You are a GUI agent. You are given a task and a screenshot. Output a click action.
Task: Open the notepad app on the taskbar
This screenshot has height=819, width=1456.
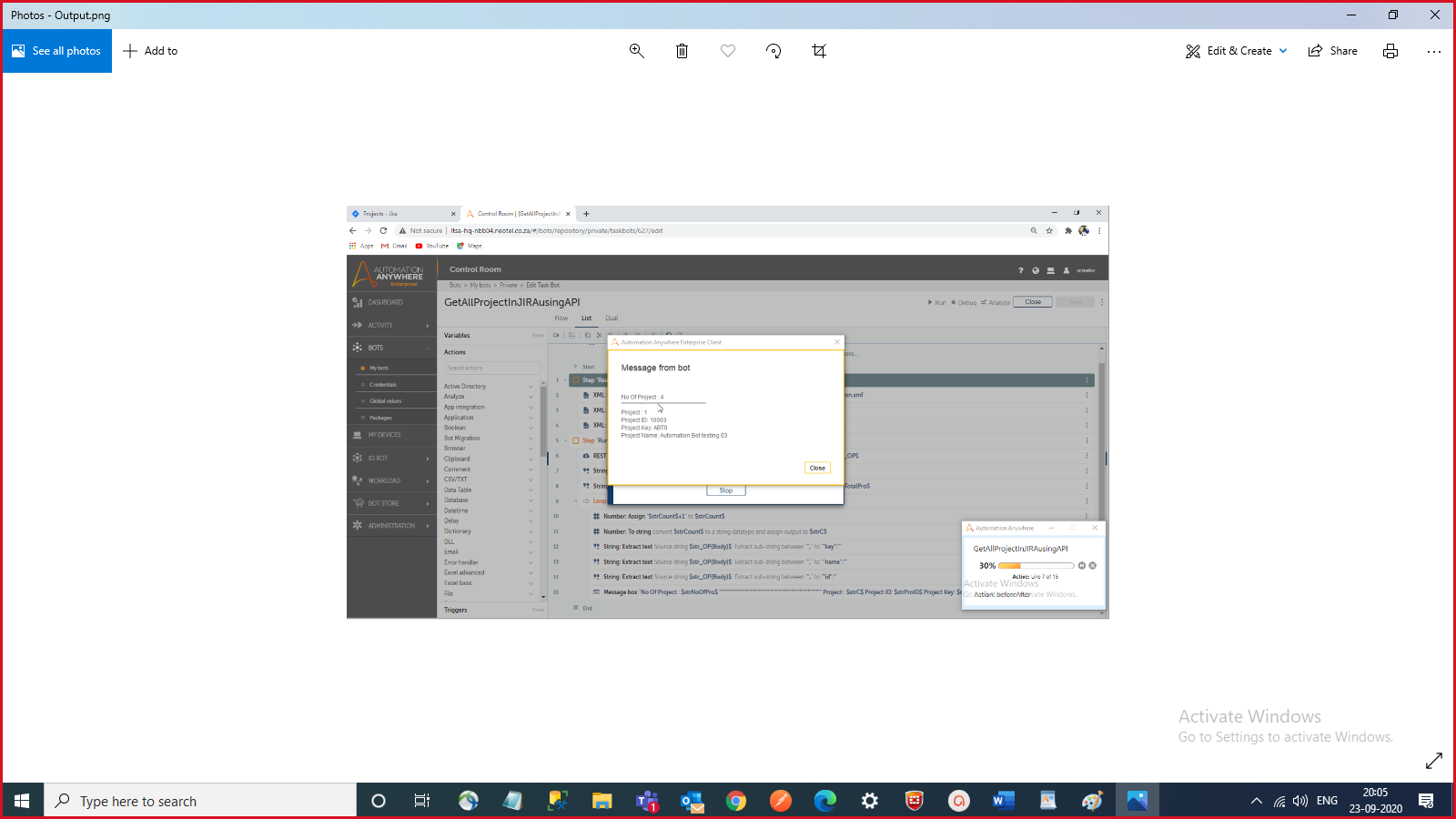pos(512,801)
